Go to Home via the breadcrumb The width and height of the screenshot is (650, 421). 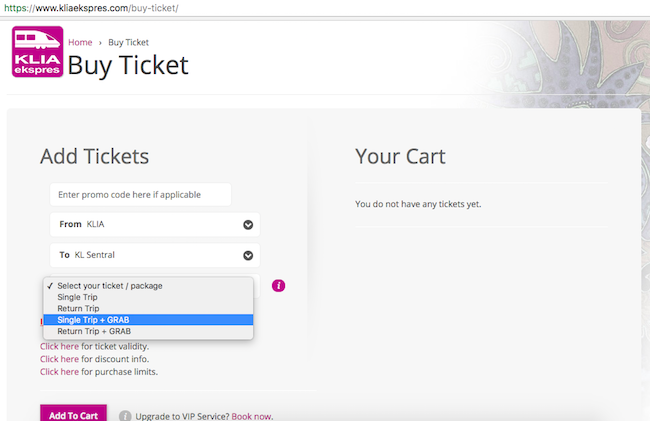[80, 42]
